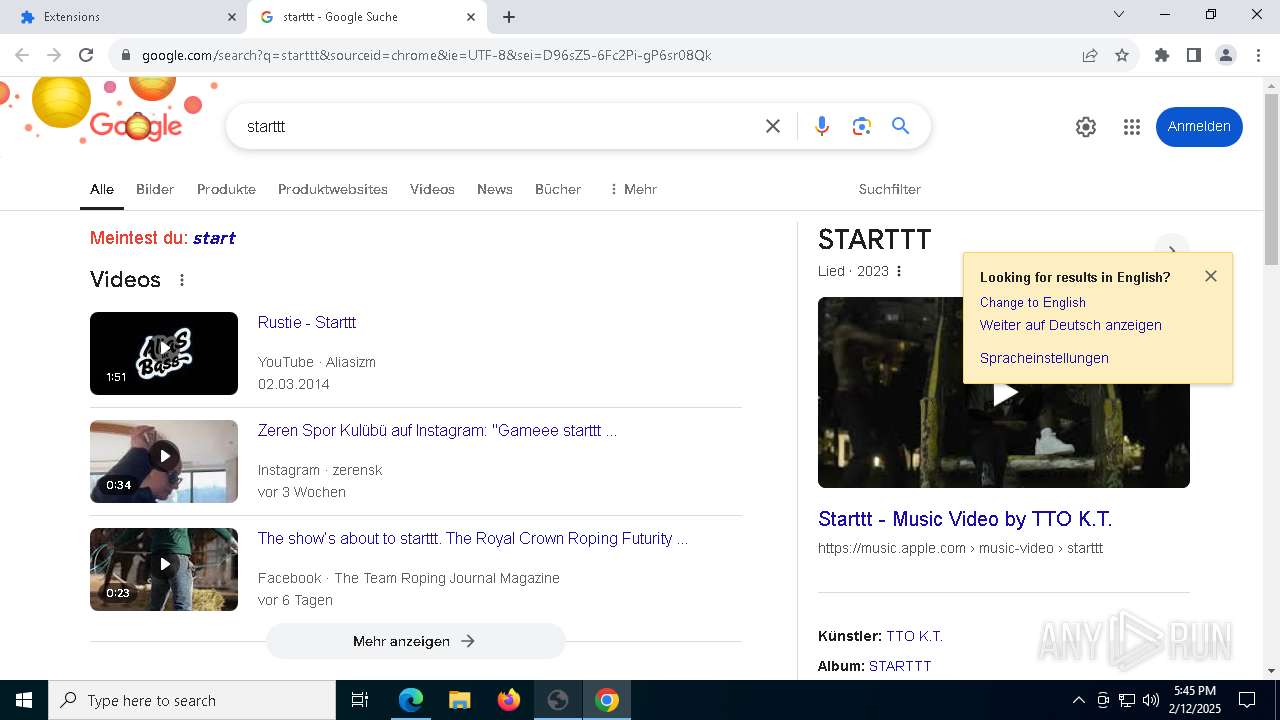Viewport: 1280px width, 720px height.
Task: Play the STARTTT music video preview
Action: pos(1004,392)
